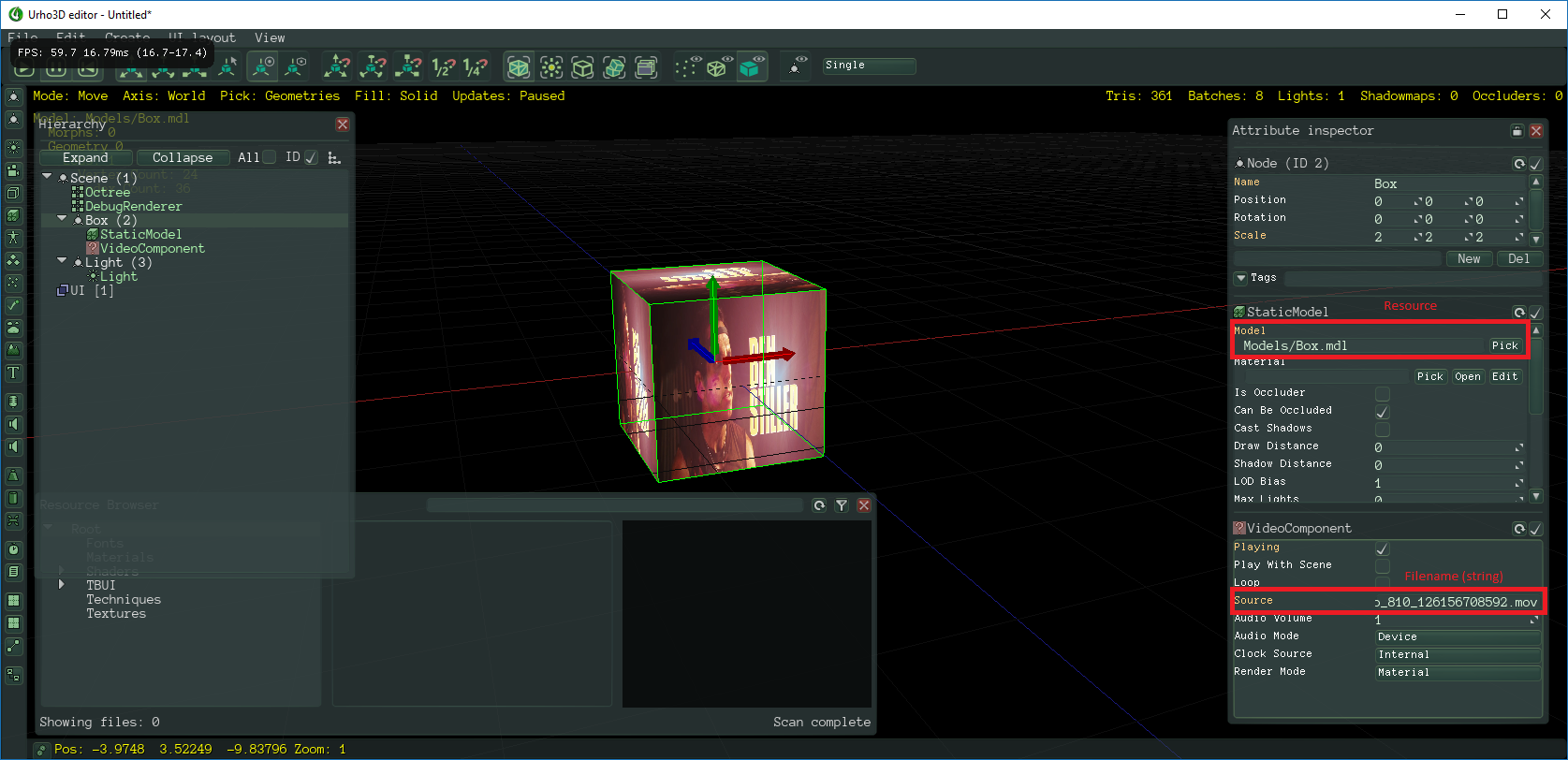Click the Material Open button
The image size is (1568, 760).
(x=1468, y=377)
